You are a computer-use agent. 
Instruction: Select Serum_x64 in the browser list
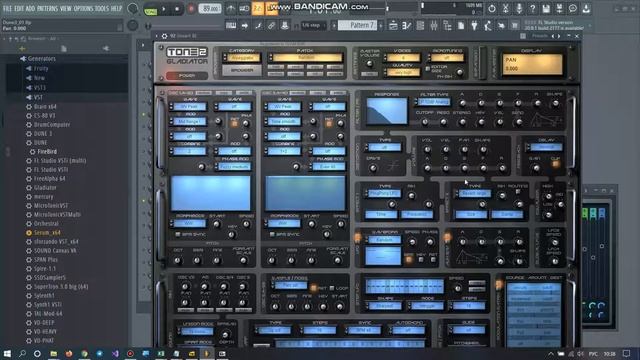[47, 233]
